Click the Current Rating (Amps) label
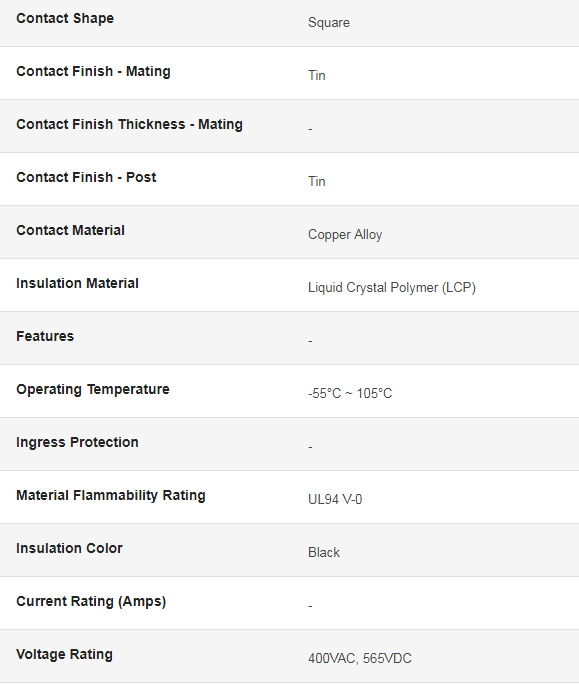Image resolution: width=579 pixels, height=685 pixels. (91, 602)
